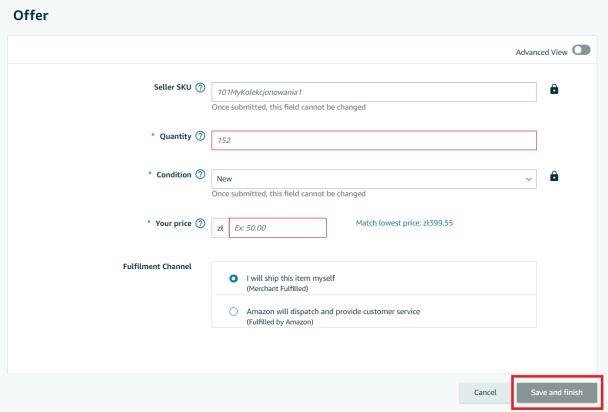Click the Cancel button
Image resolution: width=608 pixels, height=412 pixels.
pos(485,393)
